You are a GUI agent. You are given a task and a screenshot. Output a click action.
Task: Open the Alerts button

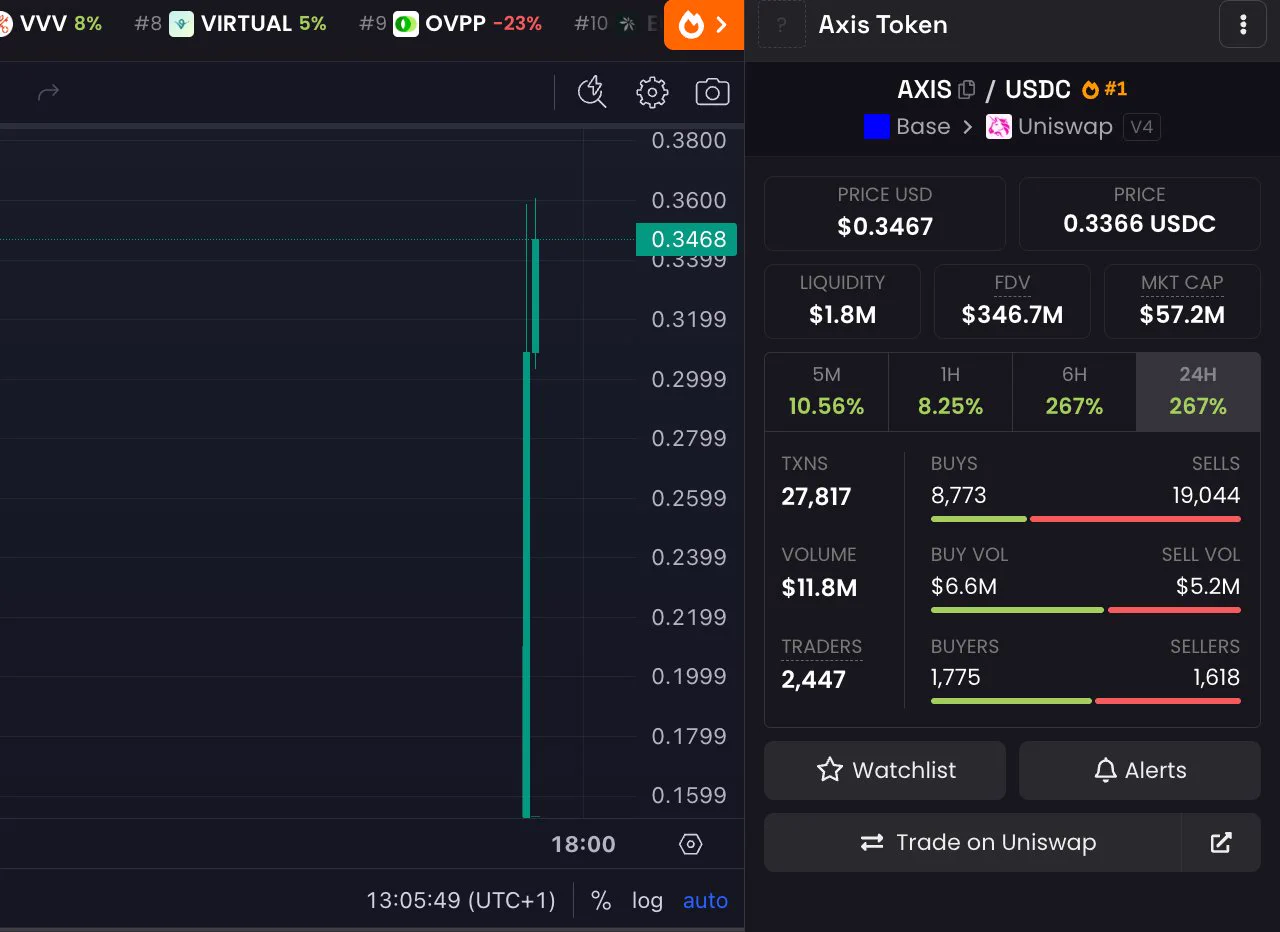pyautogui.click(x=1140, y=770)
